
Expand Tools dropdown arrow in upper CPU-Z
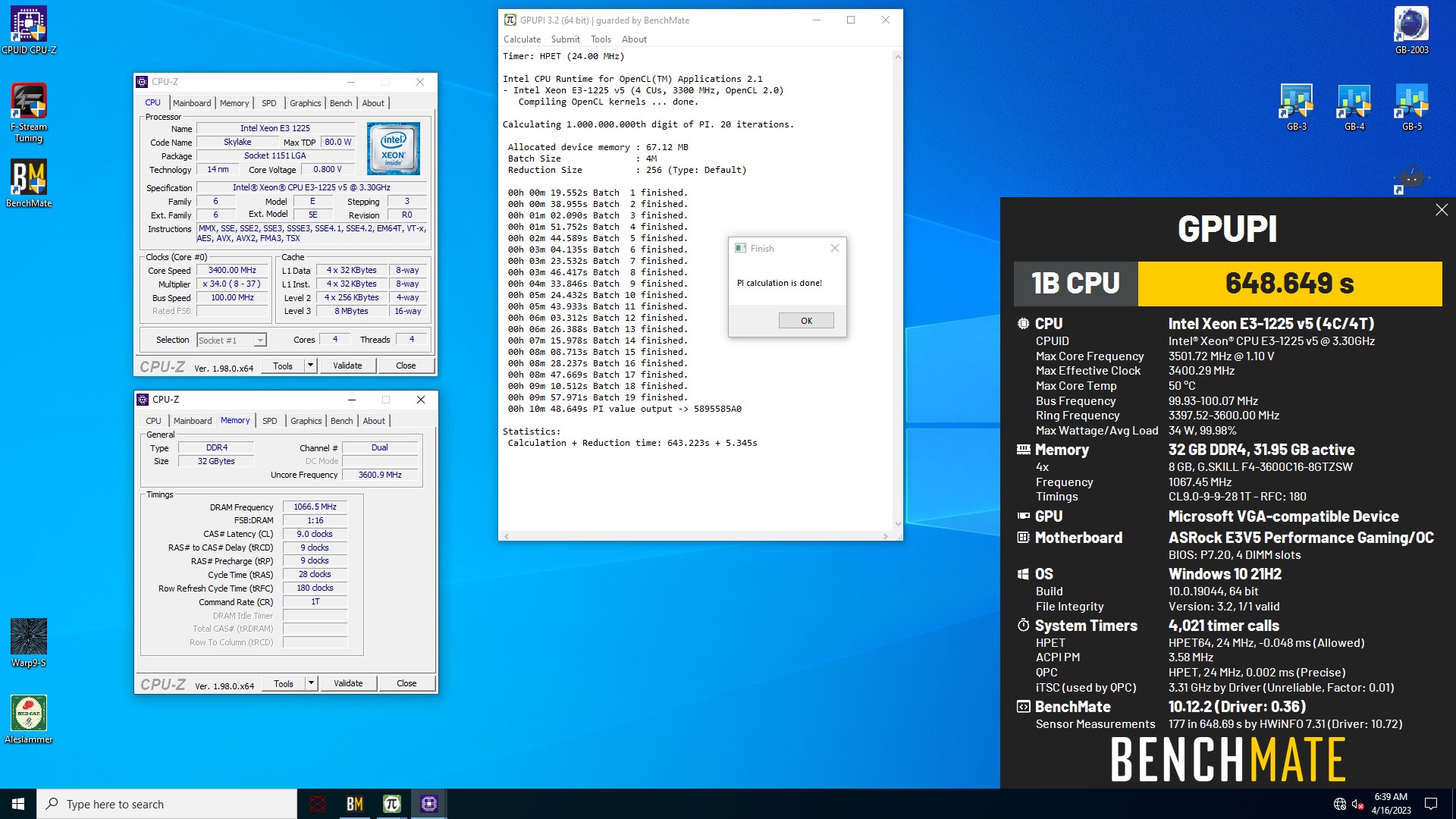[x=310, y=366]
